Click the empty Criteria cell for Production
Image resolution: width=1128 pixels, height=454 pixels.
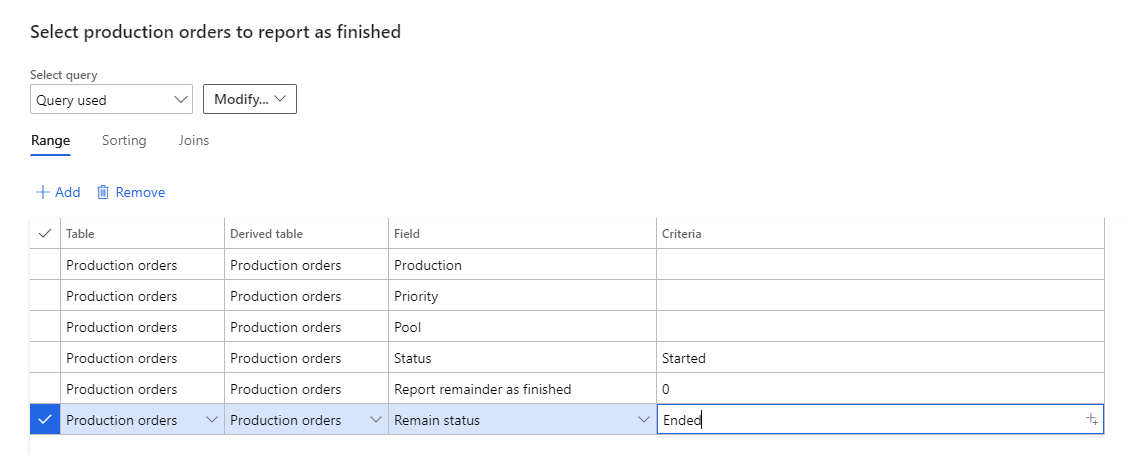880,265
